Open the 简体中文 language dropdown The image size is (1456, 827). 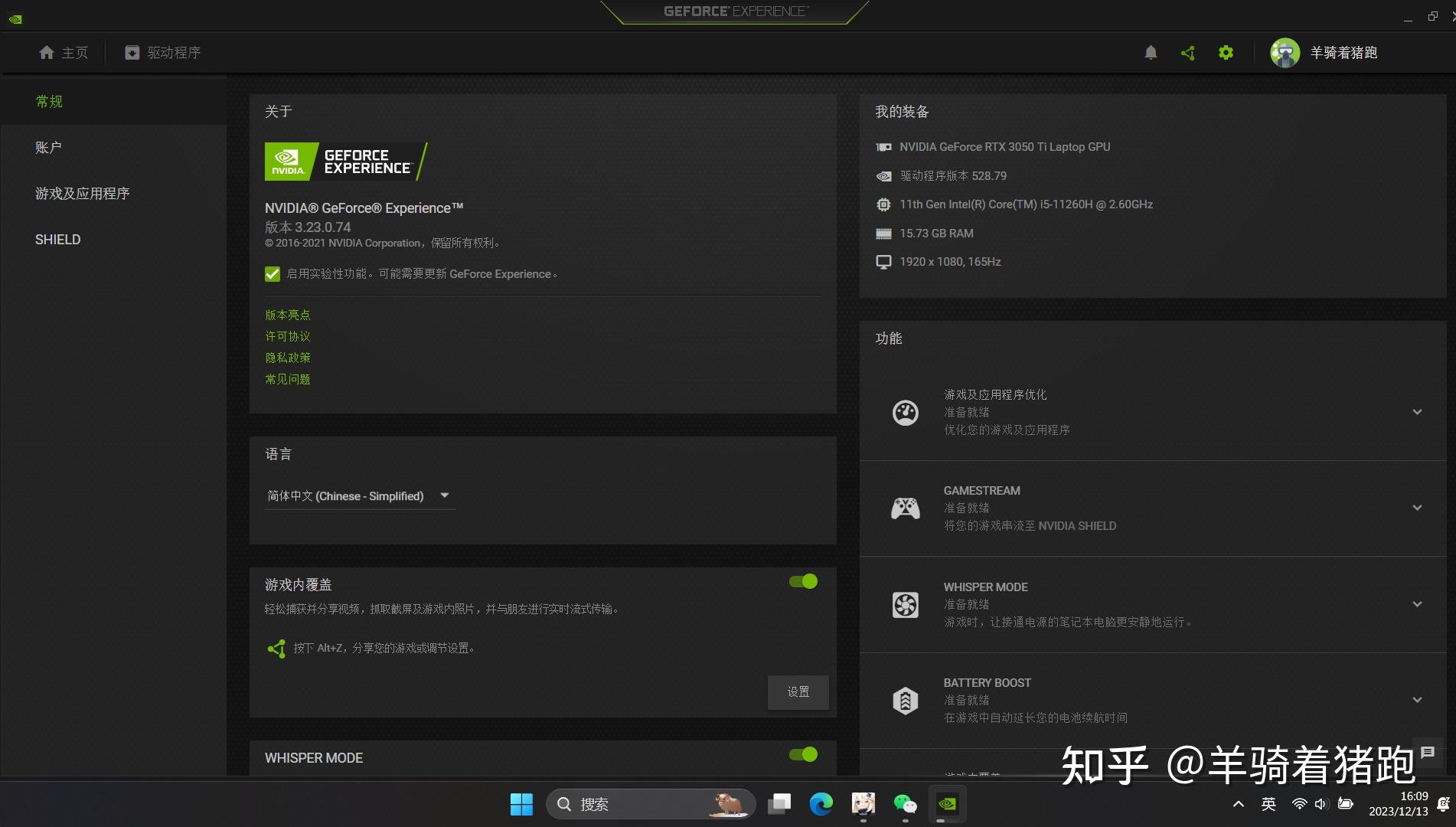(x=360, y=496)
